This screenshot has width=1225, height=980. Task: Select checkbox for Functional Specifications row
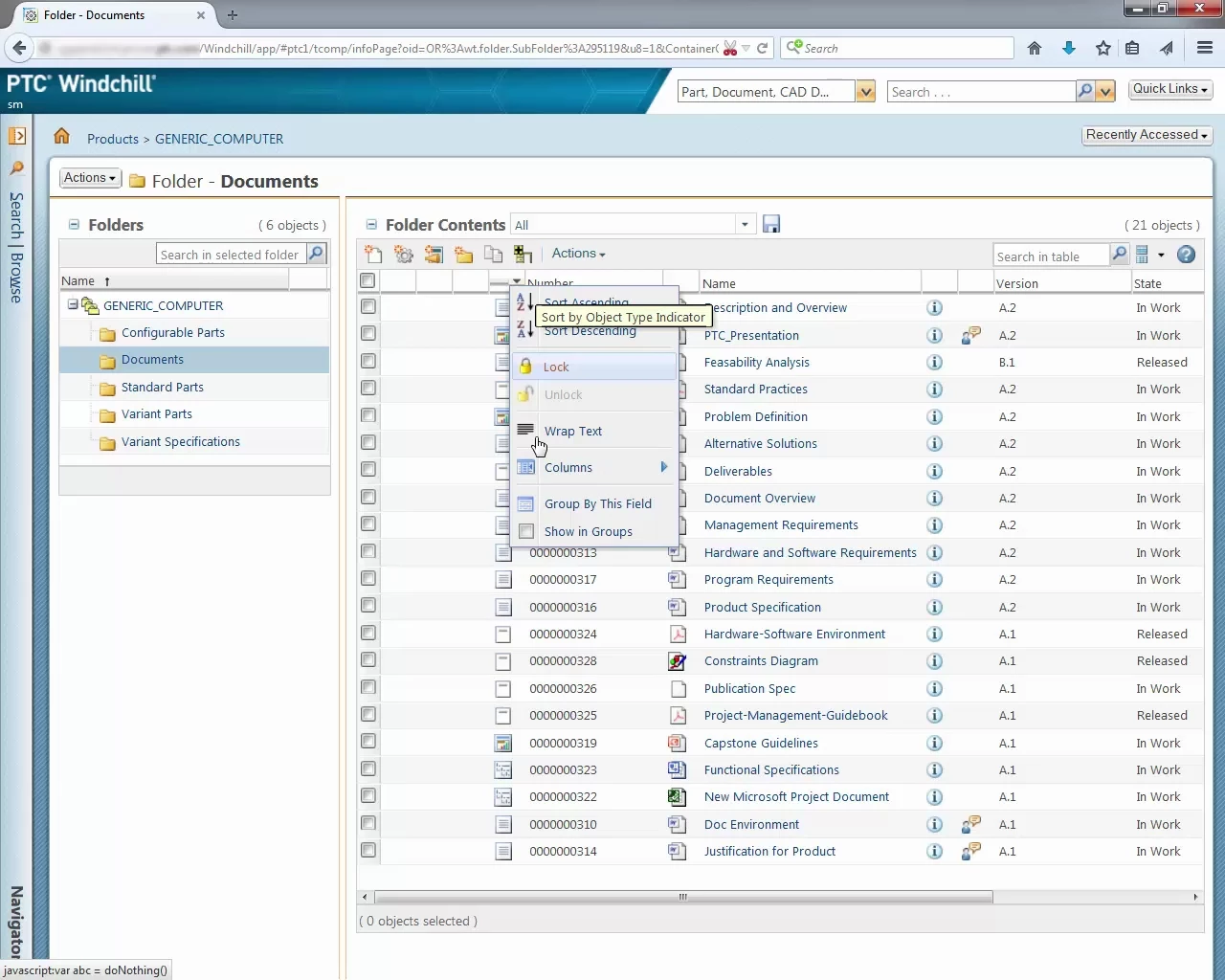368,768
